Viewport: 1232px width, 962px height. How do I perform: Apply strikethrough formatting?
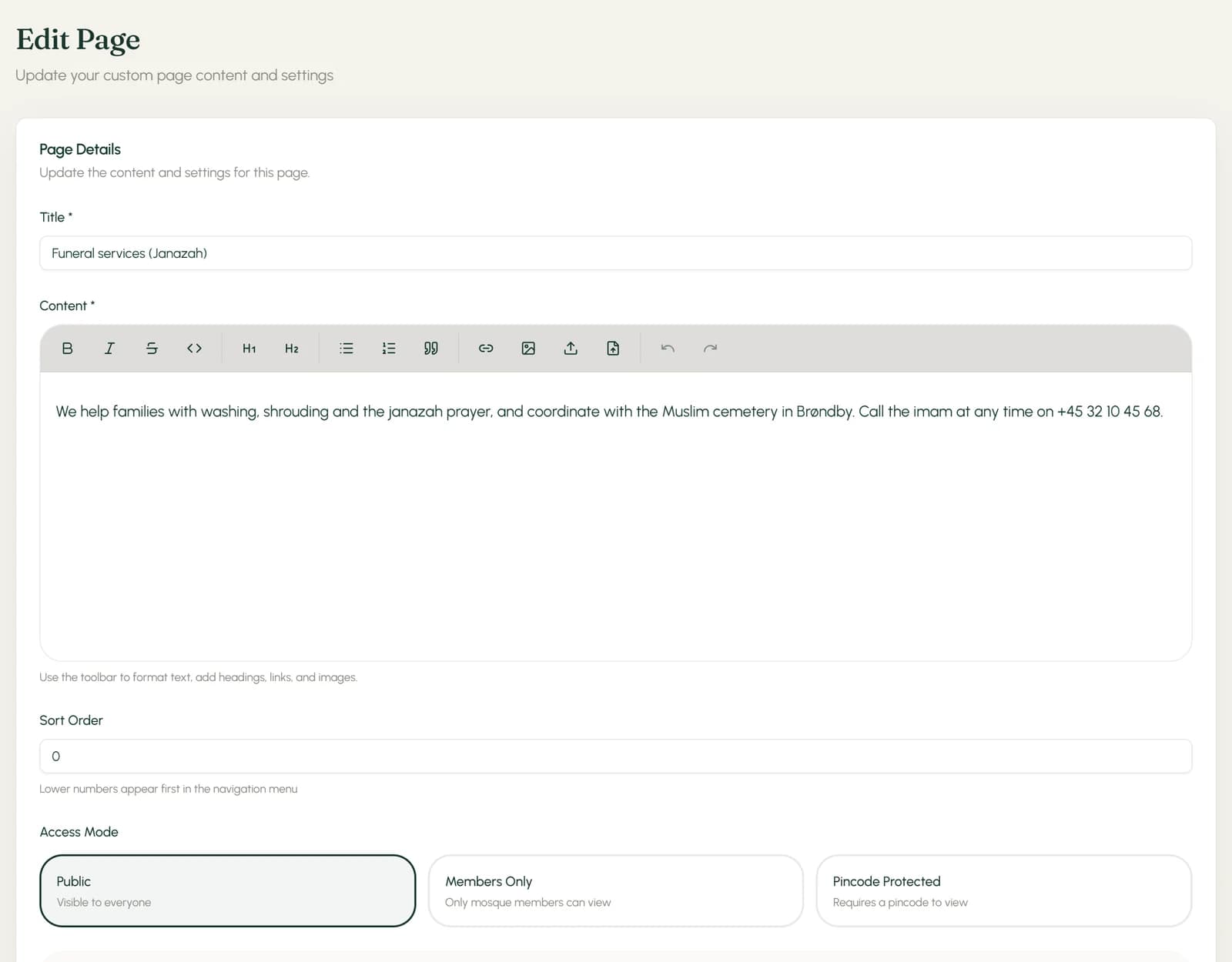coord(152,349)
